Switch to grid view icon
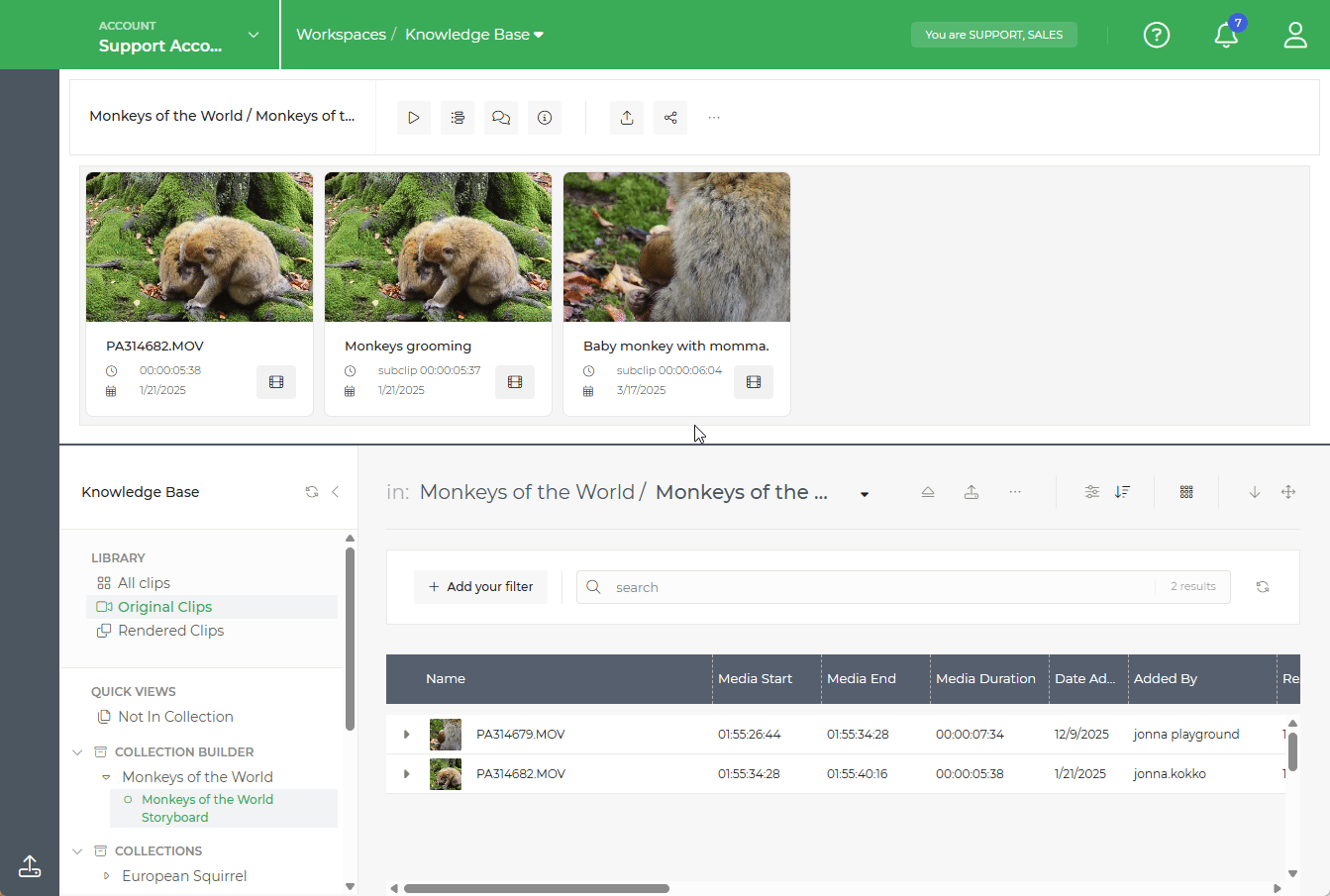 (1186, 492)
